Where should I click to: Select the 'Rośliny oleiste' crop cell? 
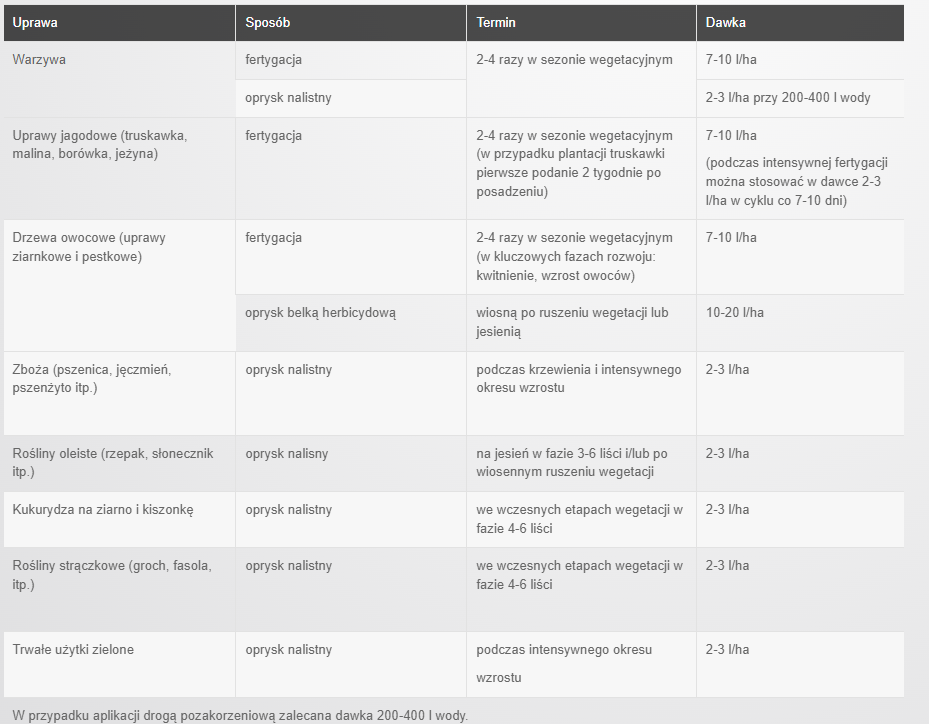point(119,463)
